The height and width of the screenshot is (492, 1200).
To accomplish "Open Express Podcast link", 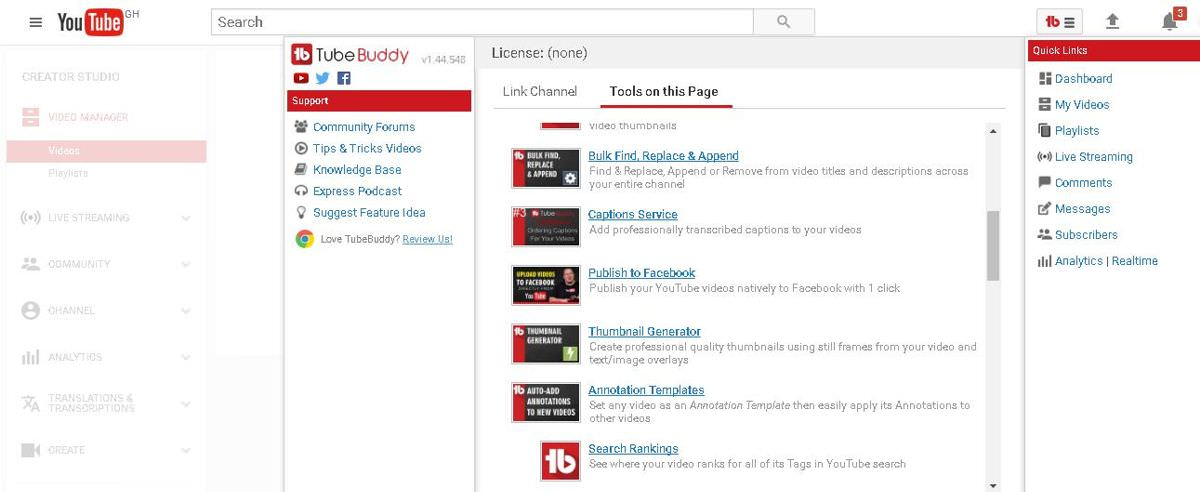I will 357,191.
